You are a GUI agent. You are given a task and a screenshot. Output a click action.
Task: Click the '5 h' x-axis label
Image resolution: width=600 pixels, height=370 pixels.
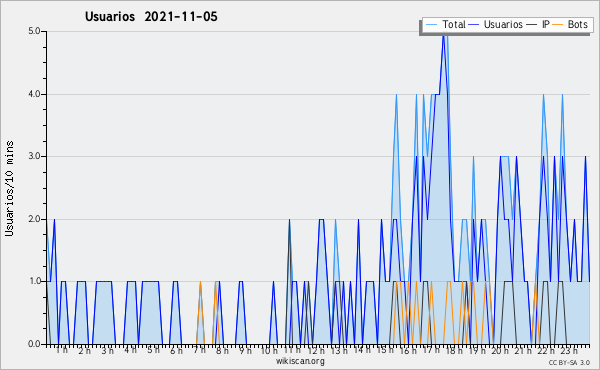tap(153, 350)
